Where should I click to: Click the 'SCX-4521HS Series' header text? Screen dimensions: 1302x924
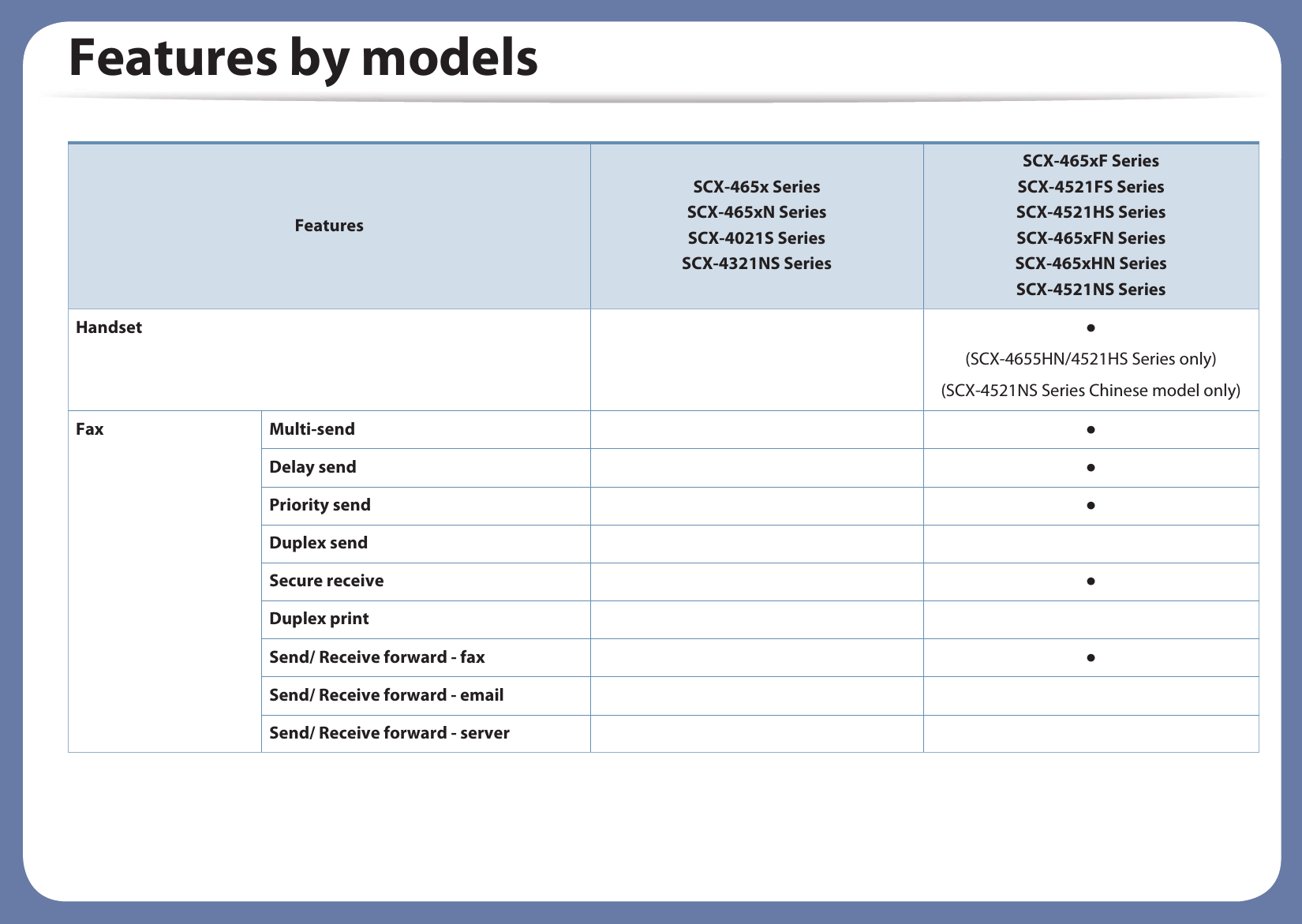click(1091, 212)
